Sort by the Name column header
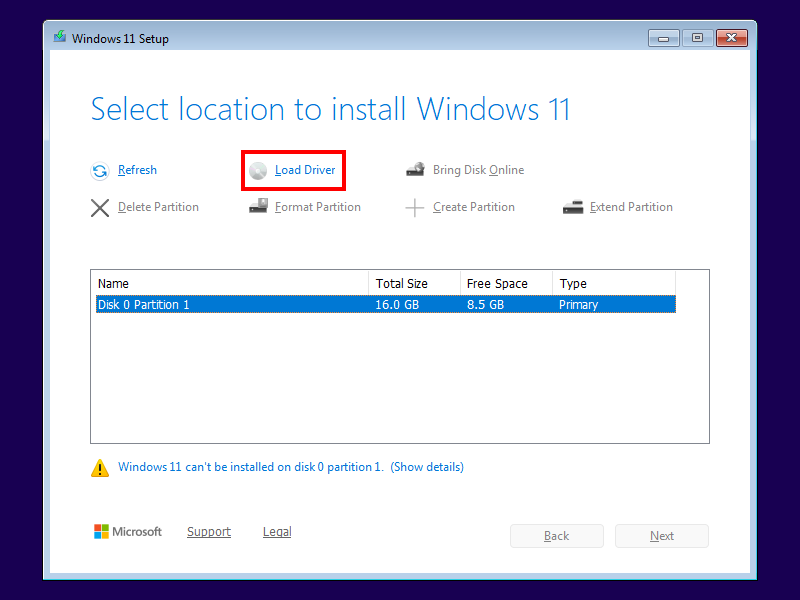The image size is (800, 600). [232, 283]
